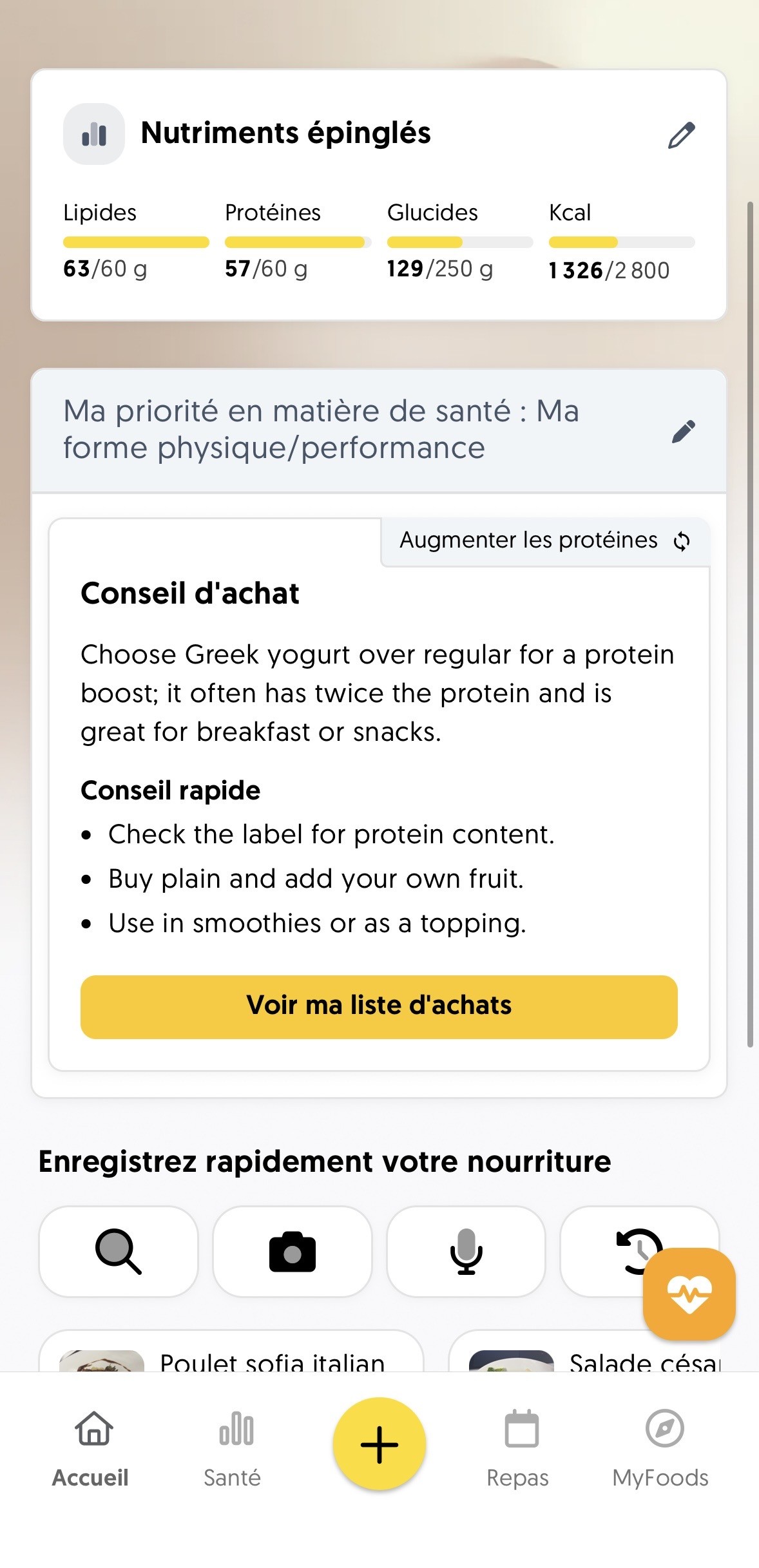Viewport: 759px width, 1568px height.
Task: Open food search with magnifier icon
Action: pos(118,1251)
